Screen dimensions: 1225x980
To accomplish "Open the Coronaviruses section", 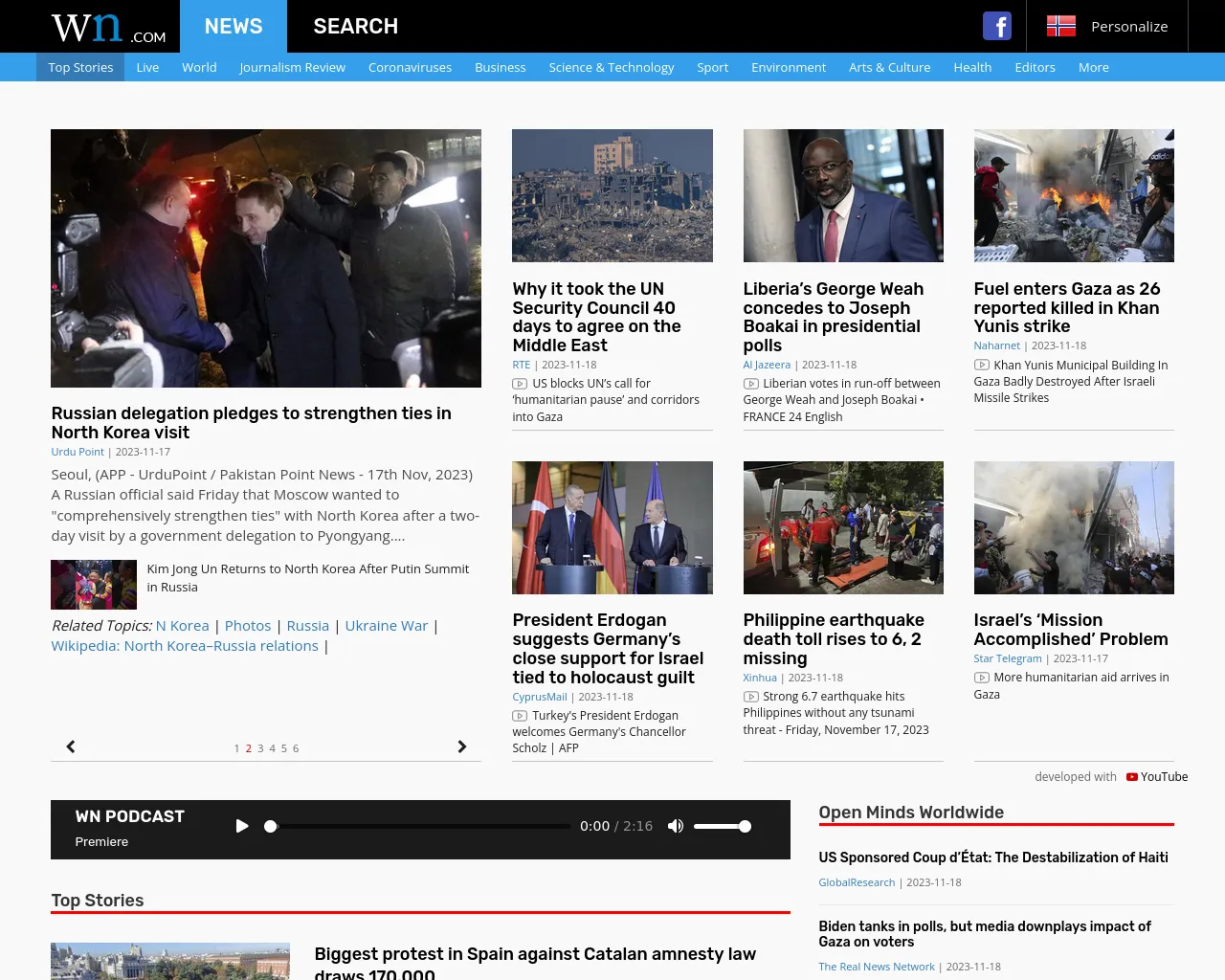I will pos(410,67).
